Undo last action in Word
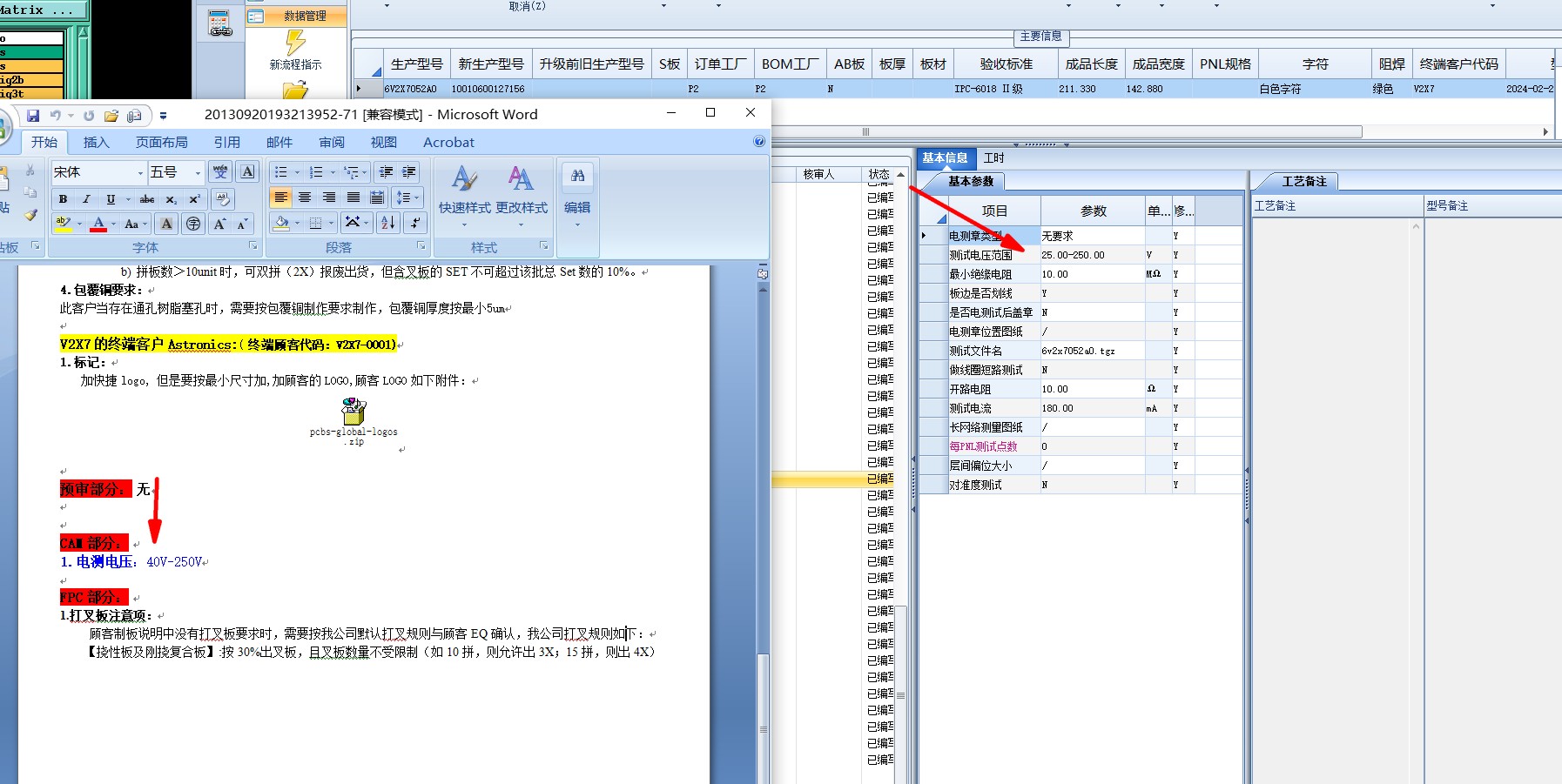 [56, 116]
